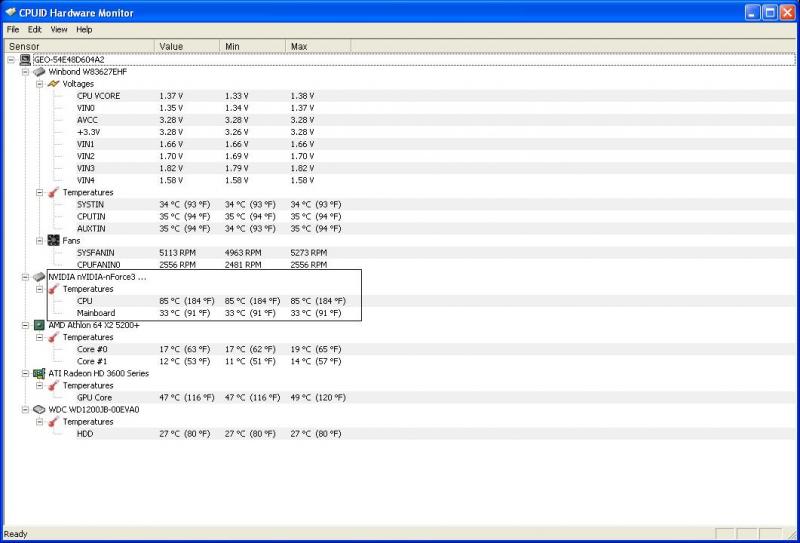Image resolution: width=800 pixels, height=543 pixels.
Task: Select the AUXTIN temperature row
Action: (x=400, y=229)
